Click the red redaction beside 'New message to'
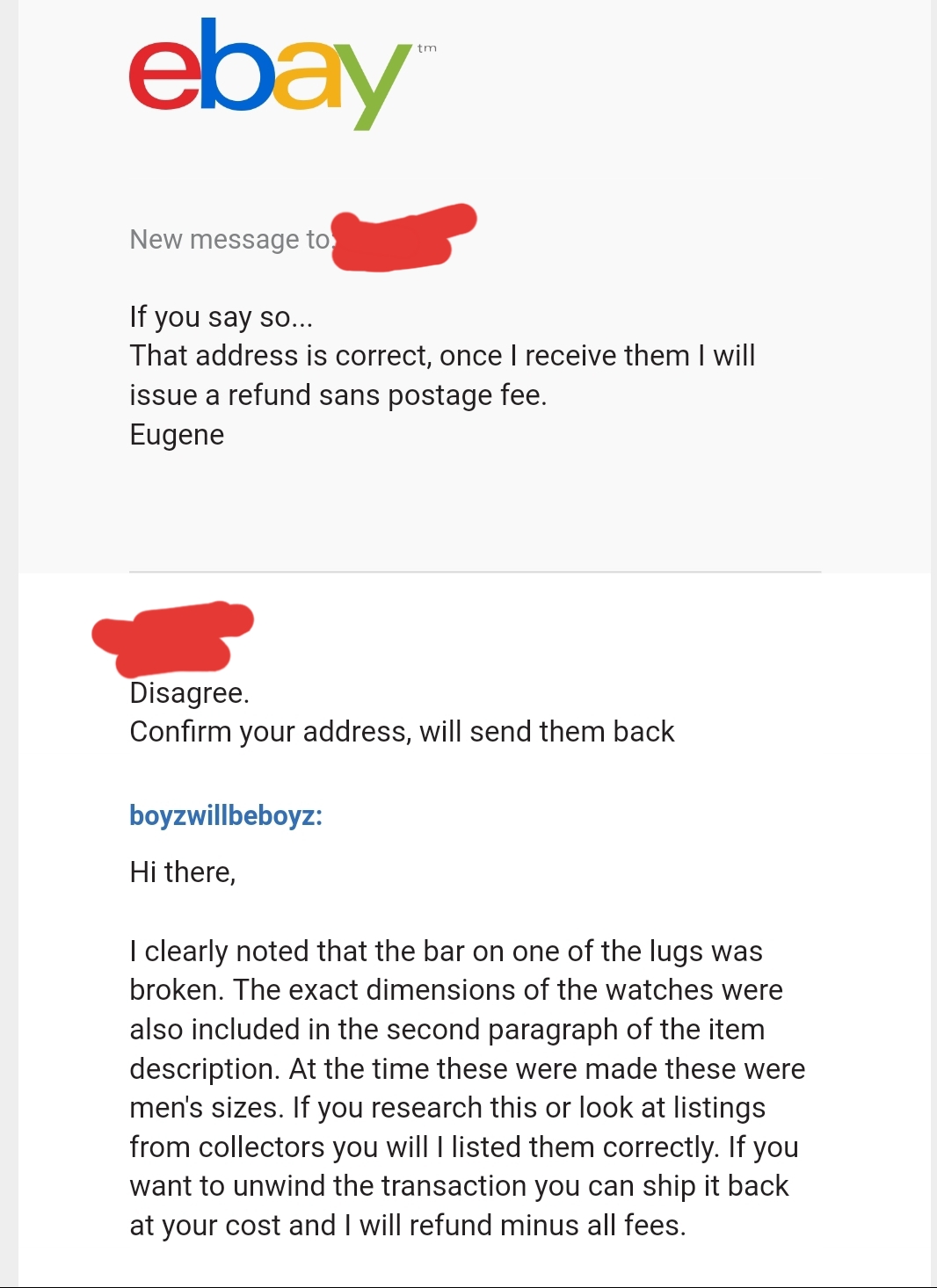 (x=403, y=236)
